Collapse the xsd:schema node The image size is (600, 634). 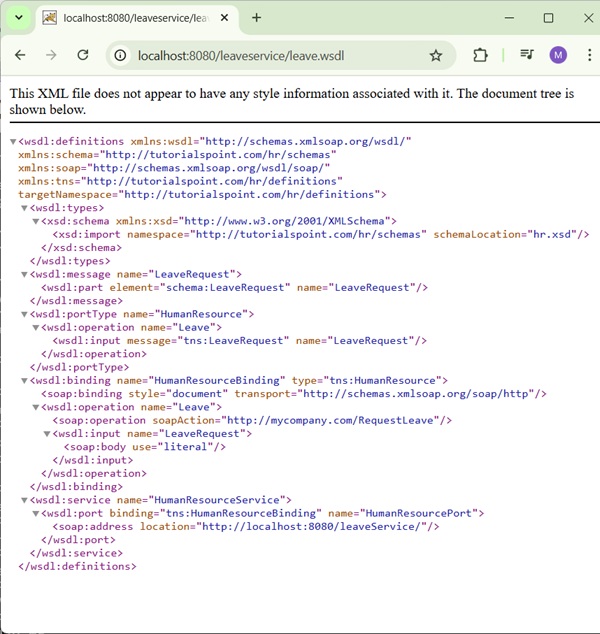coord(36,221)
